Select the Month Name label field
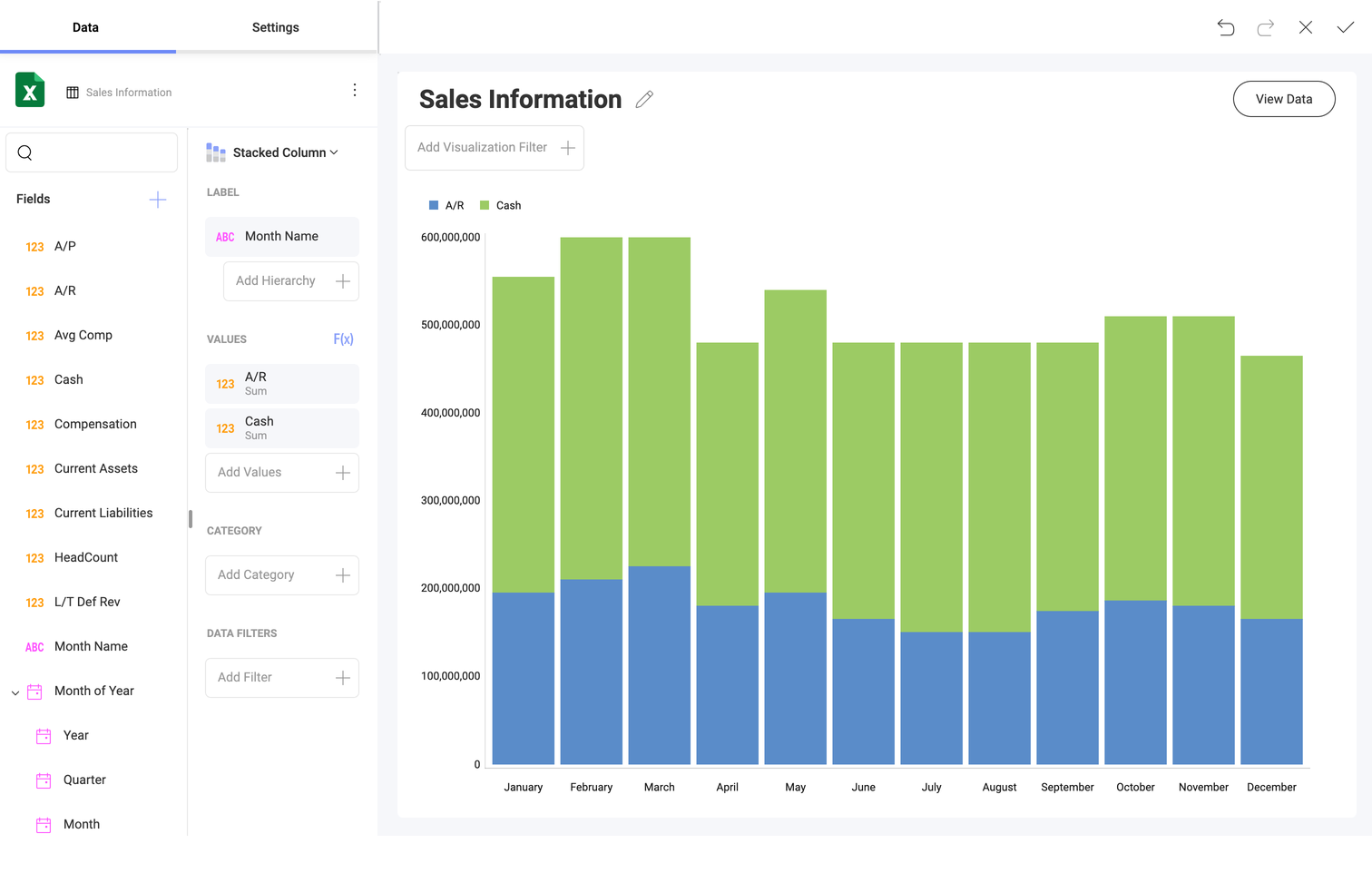Image resolution: width=1372 pixels, height=873 pixels. point(282,237)
